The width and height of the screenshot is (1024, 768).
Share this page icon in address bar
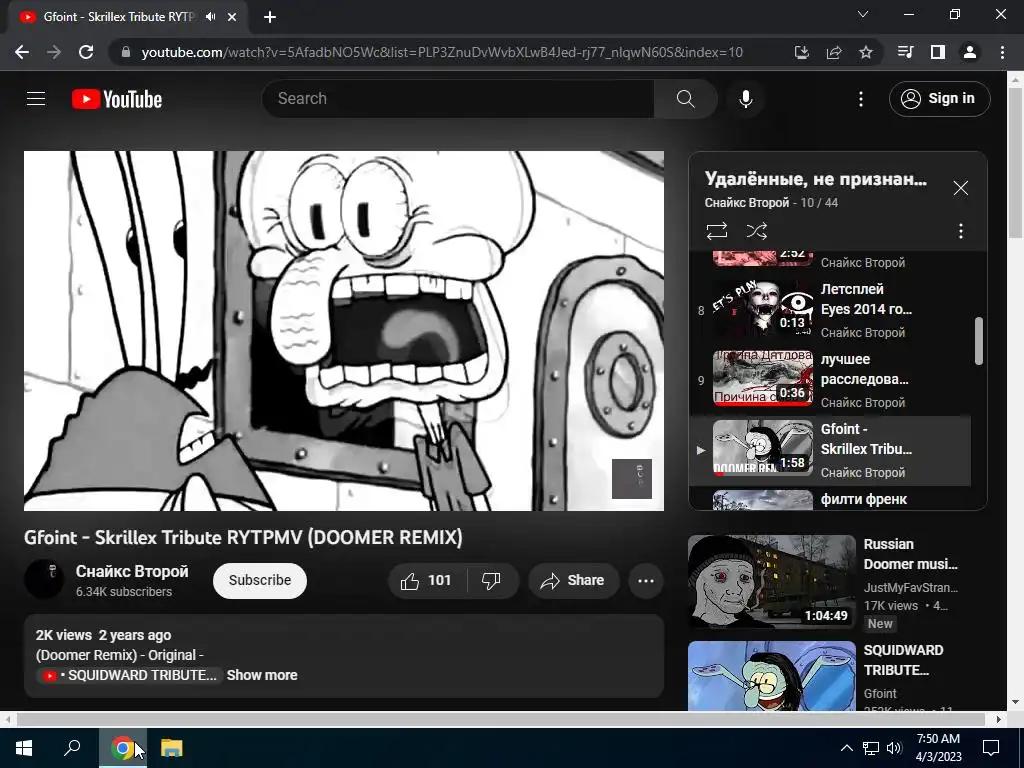click(834, 52)
